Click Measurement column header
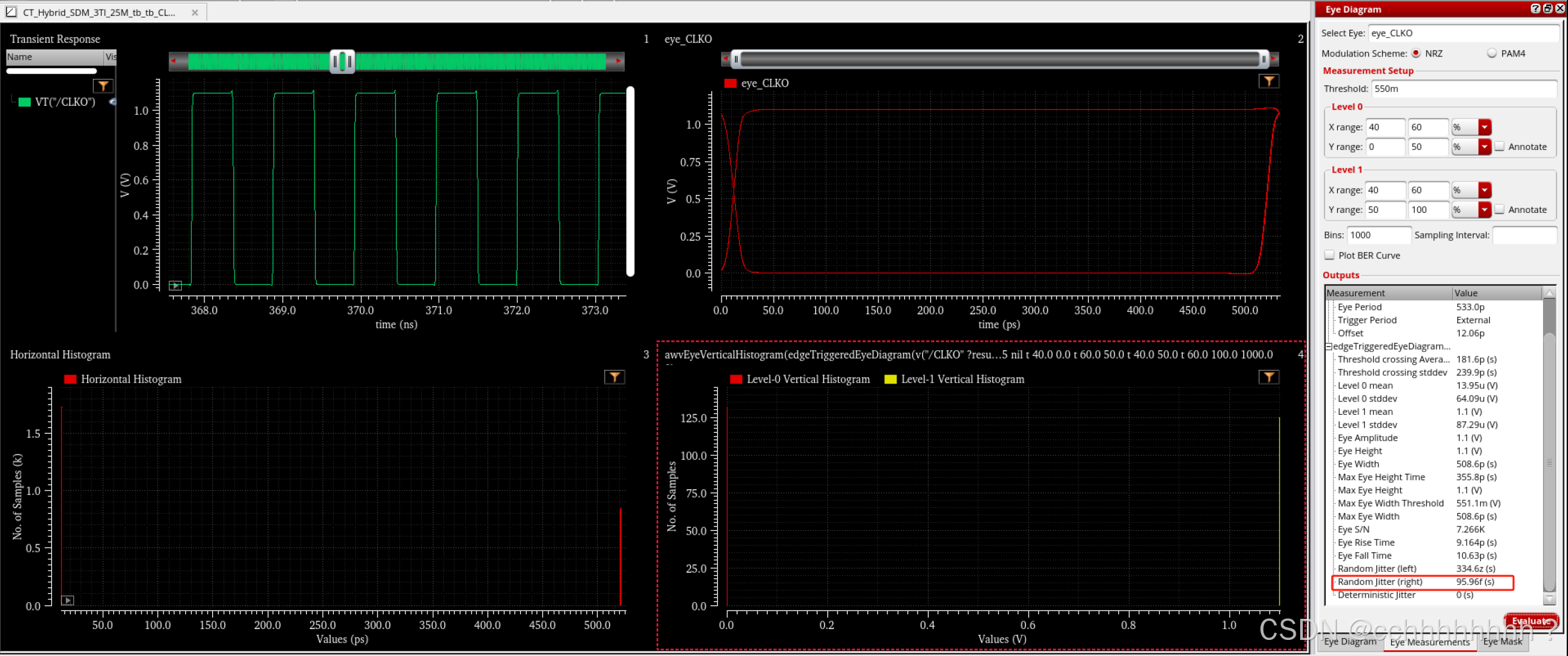 1389,293
